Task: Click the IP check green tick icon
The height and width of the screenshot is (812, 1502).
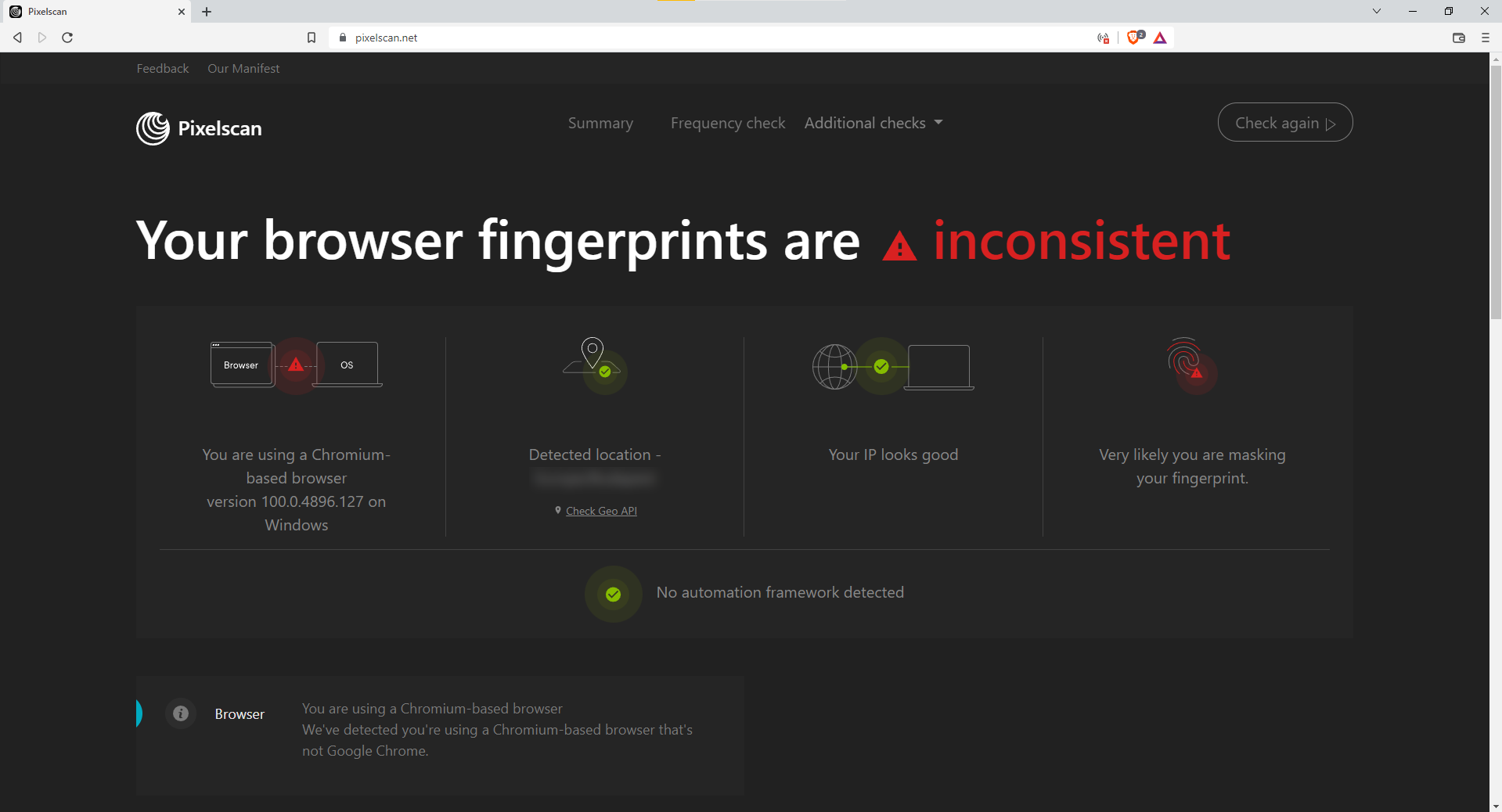Action: pos(881,366)
